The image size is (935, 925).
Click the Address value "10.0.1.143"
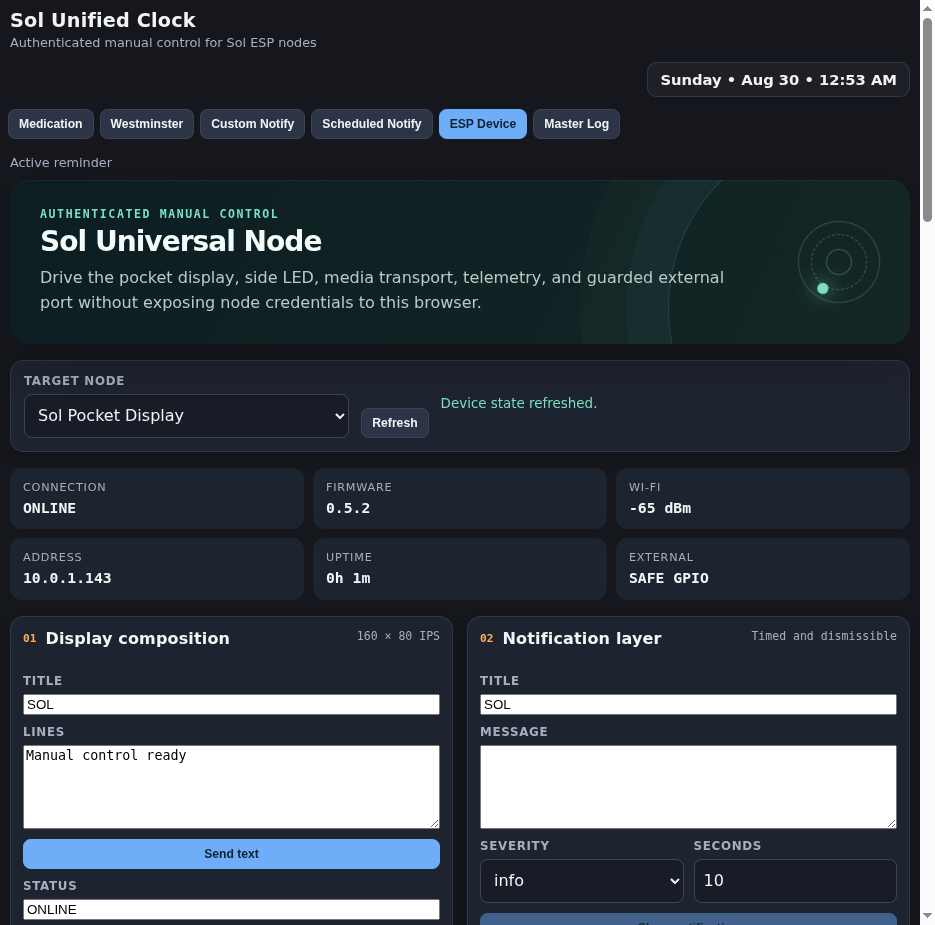67,578
